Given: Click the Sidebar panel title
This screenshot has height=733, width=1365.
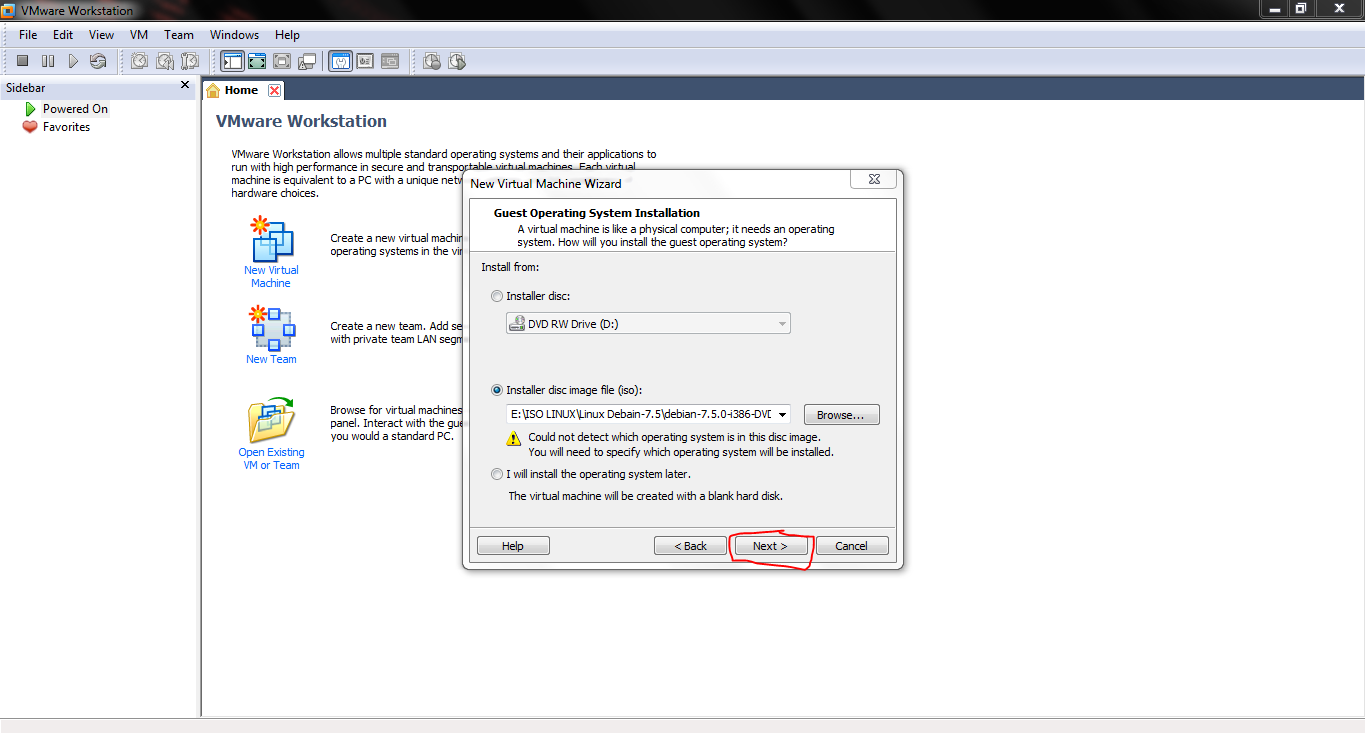Looking at the screenshot, I should [x=26, y=88].
